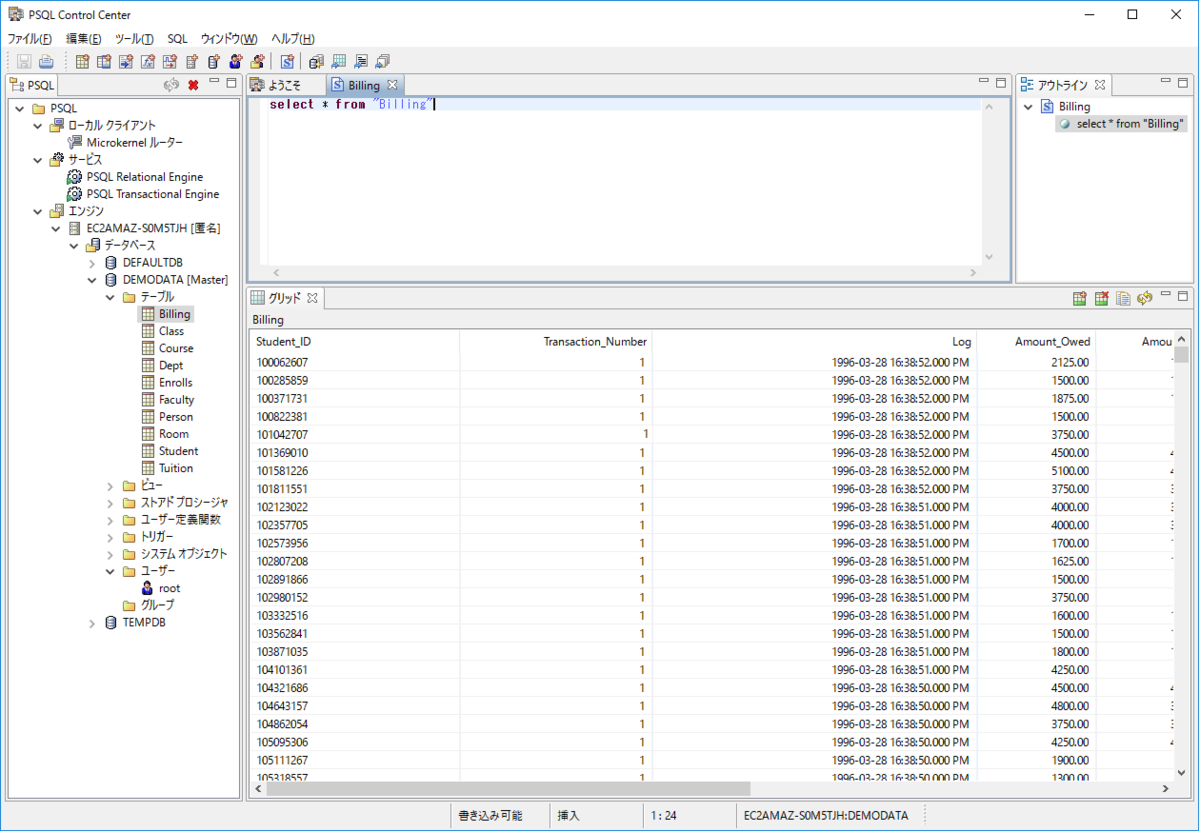Expand the トリガー folder
This screenshot has height=832, width=1200.
coord(110,536)
